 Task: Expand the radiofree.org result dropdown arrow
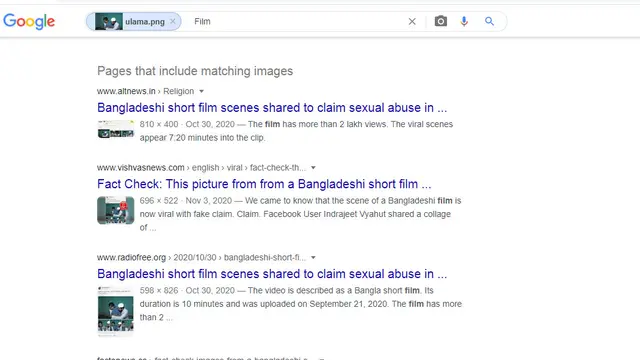click(313, 258)
